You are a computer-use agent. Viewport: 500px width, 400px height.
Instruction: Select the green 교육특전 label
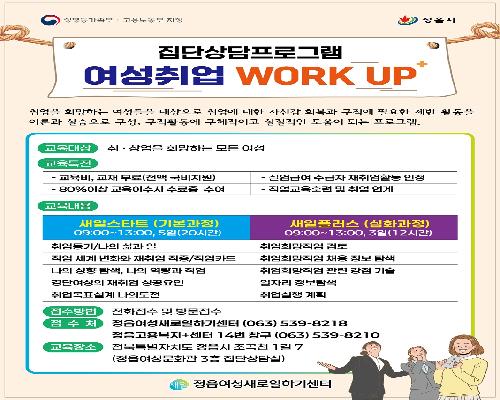[68, 163]
